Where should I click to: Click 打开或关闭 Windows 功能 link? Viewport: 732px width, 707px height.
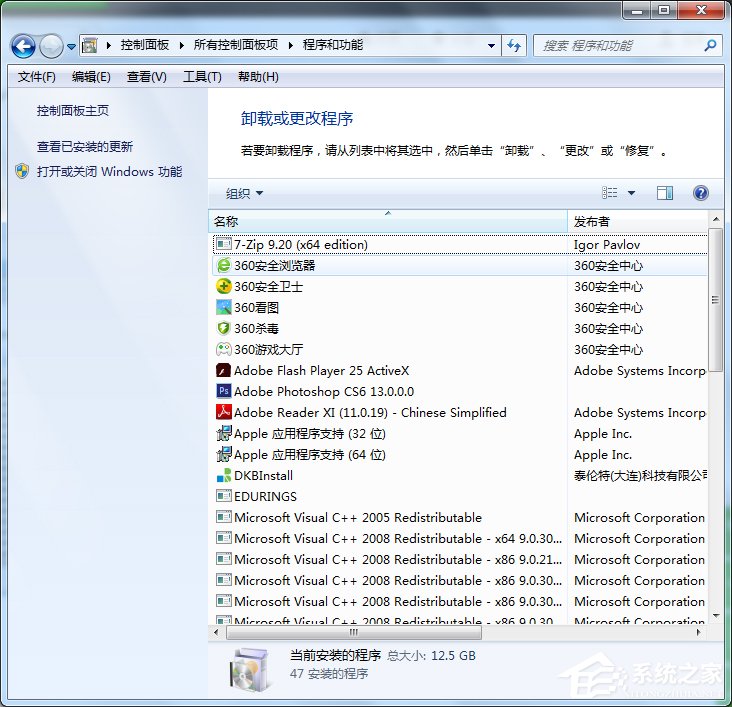pyautogui.click(x=109, y=172)
